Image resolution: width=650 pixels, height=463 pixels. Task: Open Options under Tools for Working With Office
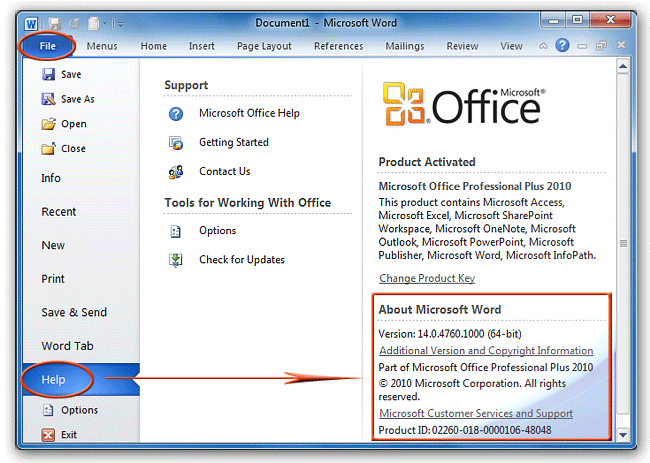[218, 230]
